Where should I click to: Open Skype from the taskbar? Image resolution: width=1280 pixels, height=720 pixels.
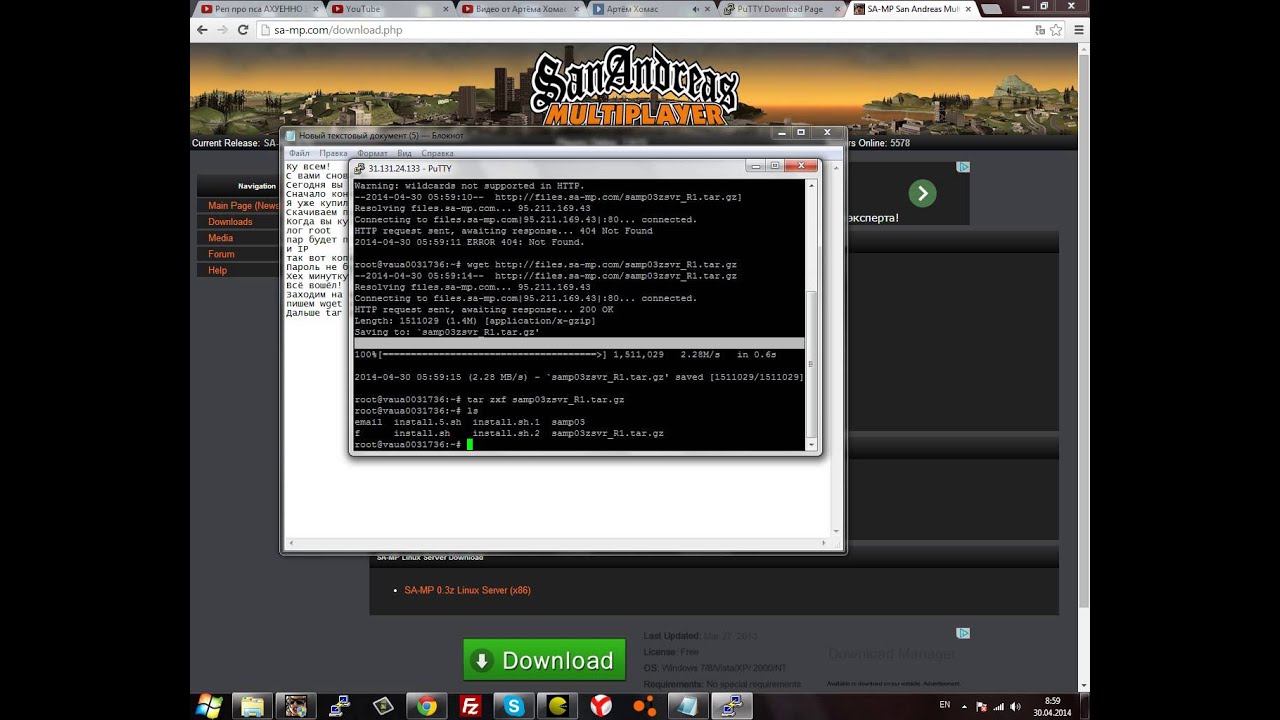tap(514, 706)
